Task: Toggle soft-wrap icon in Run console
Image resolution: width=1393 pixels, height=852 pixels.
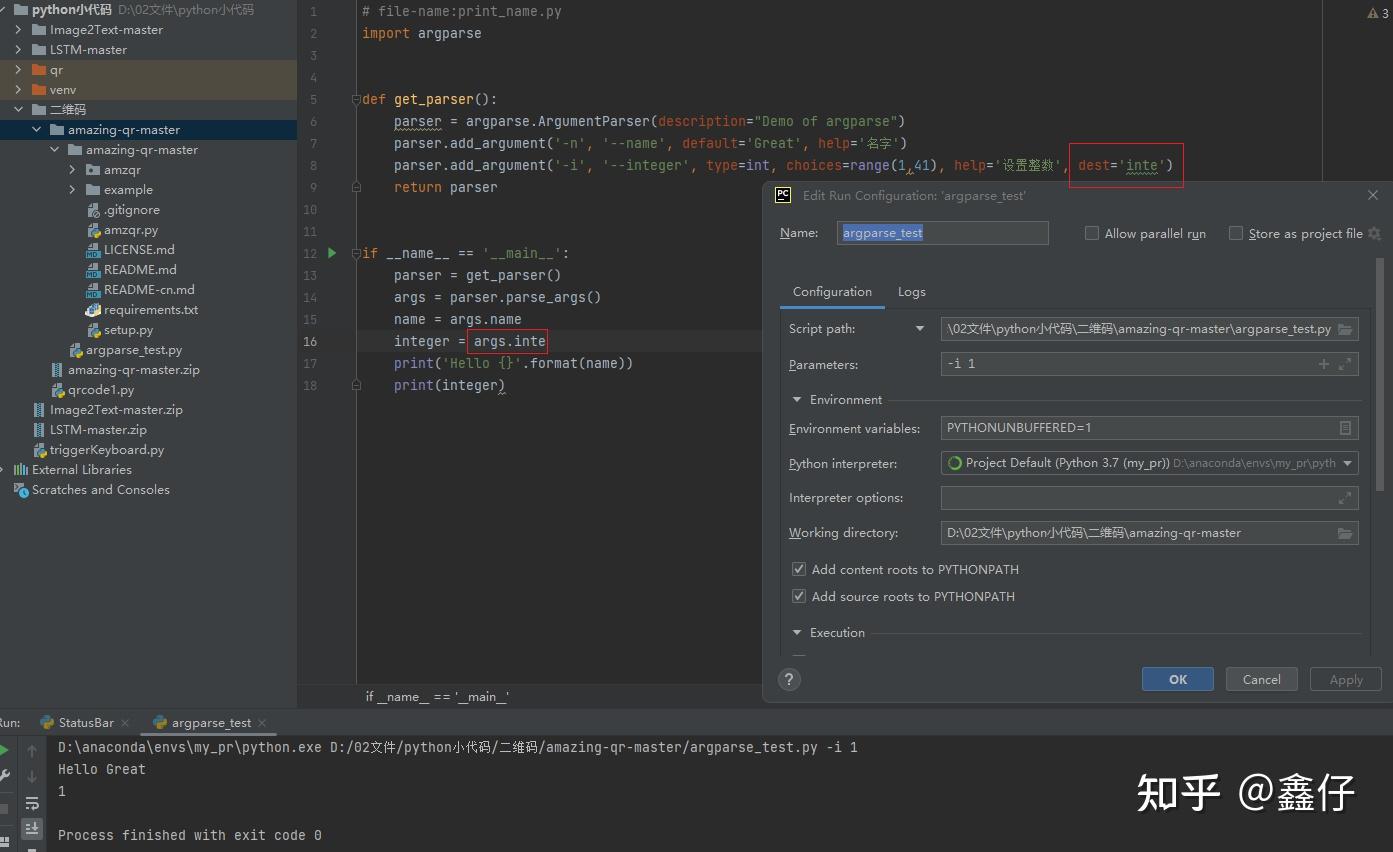Action: coord(32,803)
